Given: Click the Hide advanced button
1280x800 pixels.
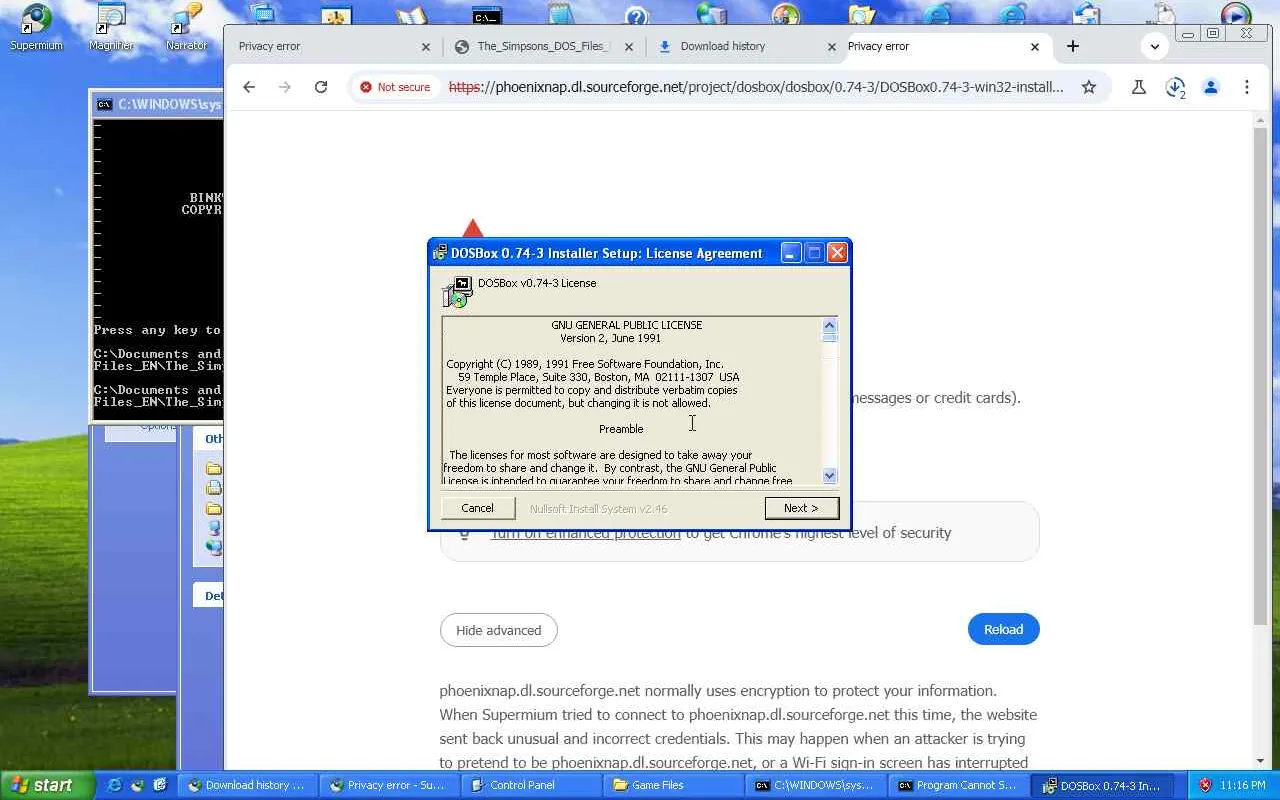Looking at the screenshot, I should [498, 630].
